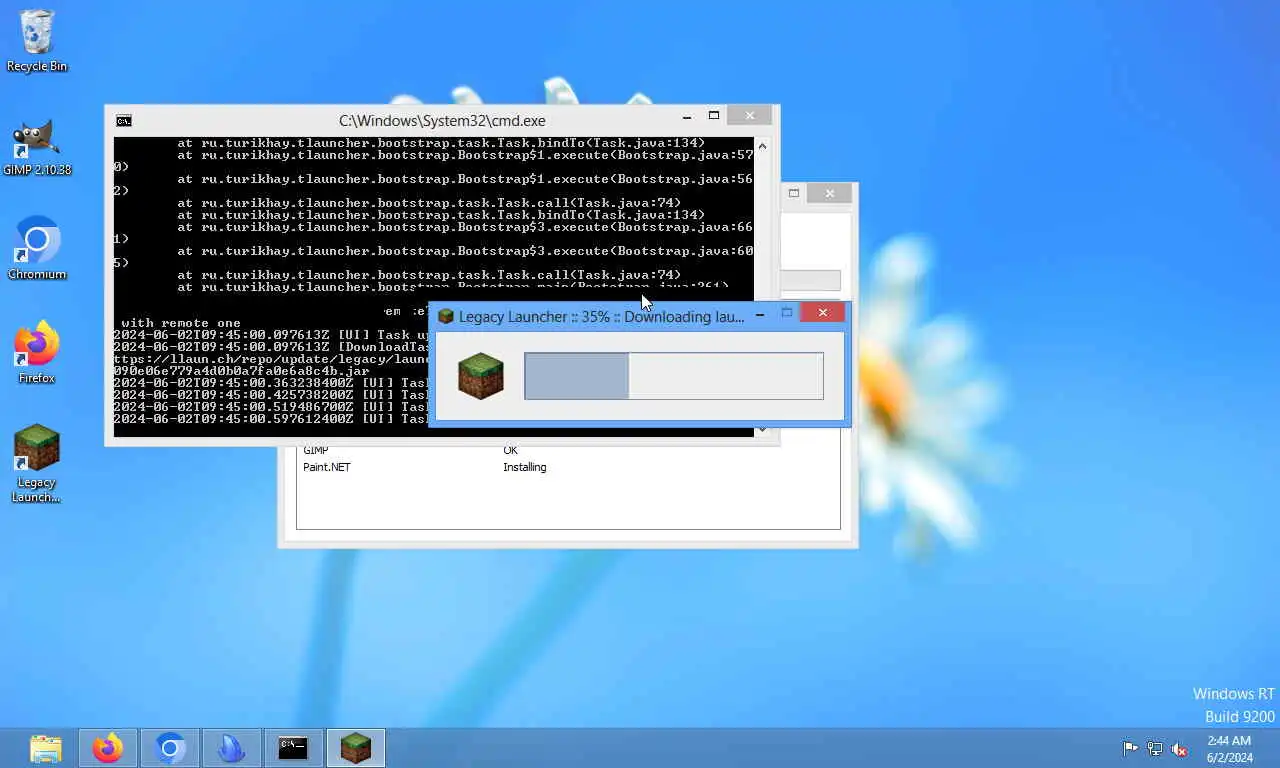Minimize the Legacy Launcher dialog
Viewport: 1280px width, 768px height.
click(x=759, y=314)
